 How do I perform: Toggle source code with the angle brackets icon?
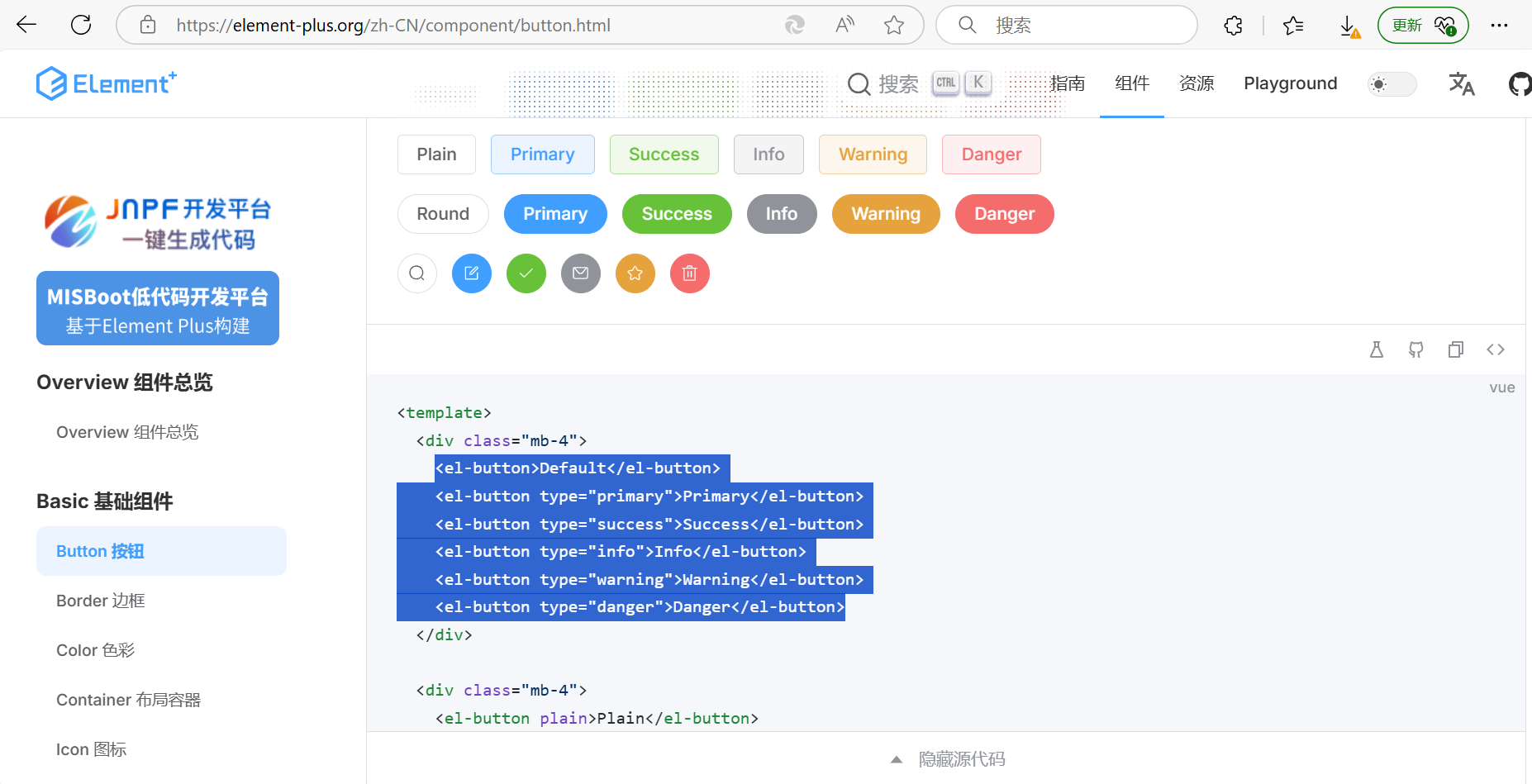click(1496, 349)
